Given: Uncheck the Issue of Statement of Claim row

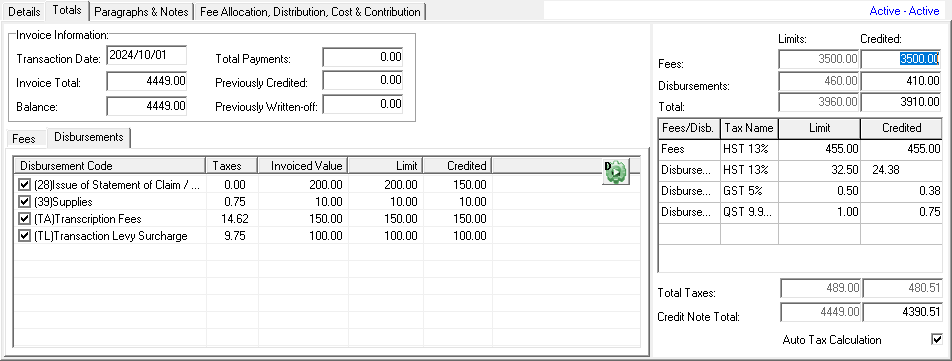Looking at the screenshot, I should (24, 185).
